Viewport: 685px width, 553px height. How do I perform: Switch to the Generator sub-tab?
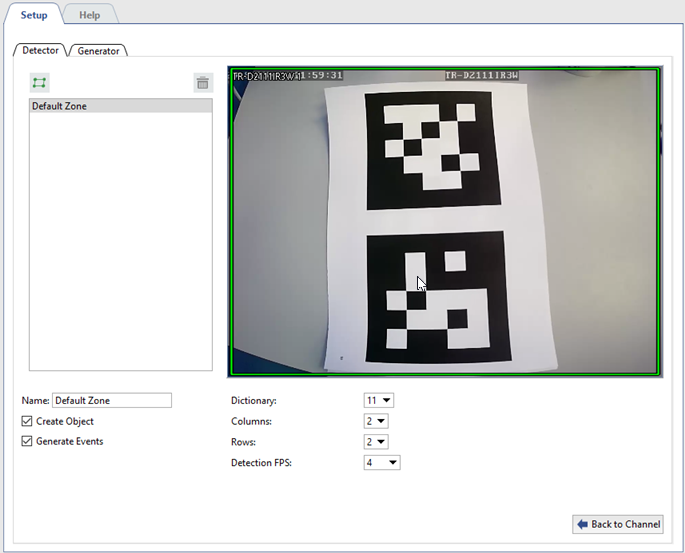point(98,50)
